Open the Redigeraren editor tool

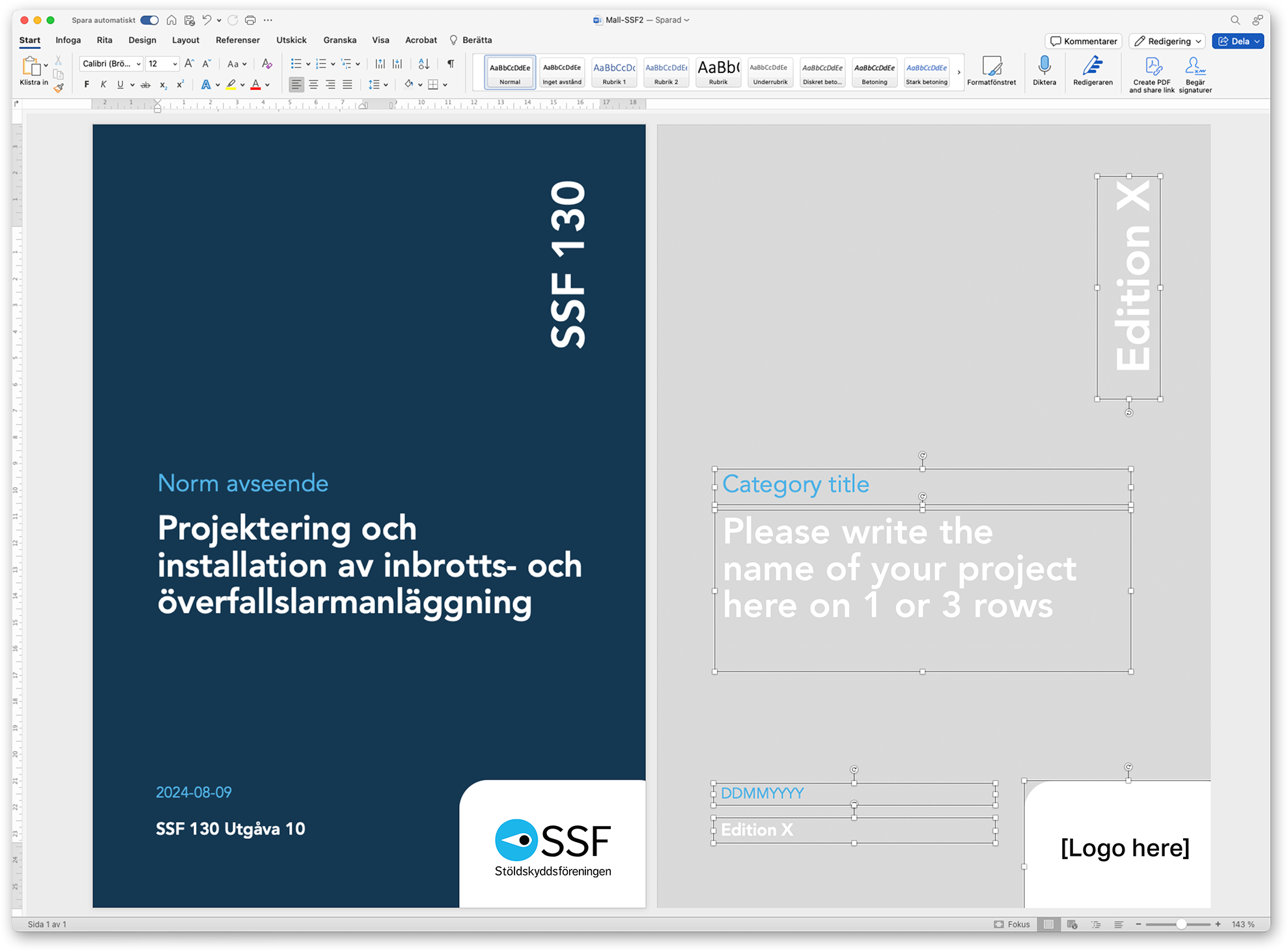pyautogui.click(x=1092, y=66)
